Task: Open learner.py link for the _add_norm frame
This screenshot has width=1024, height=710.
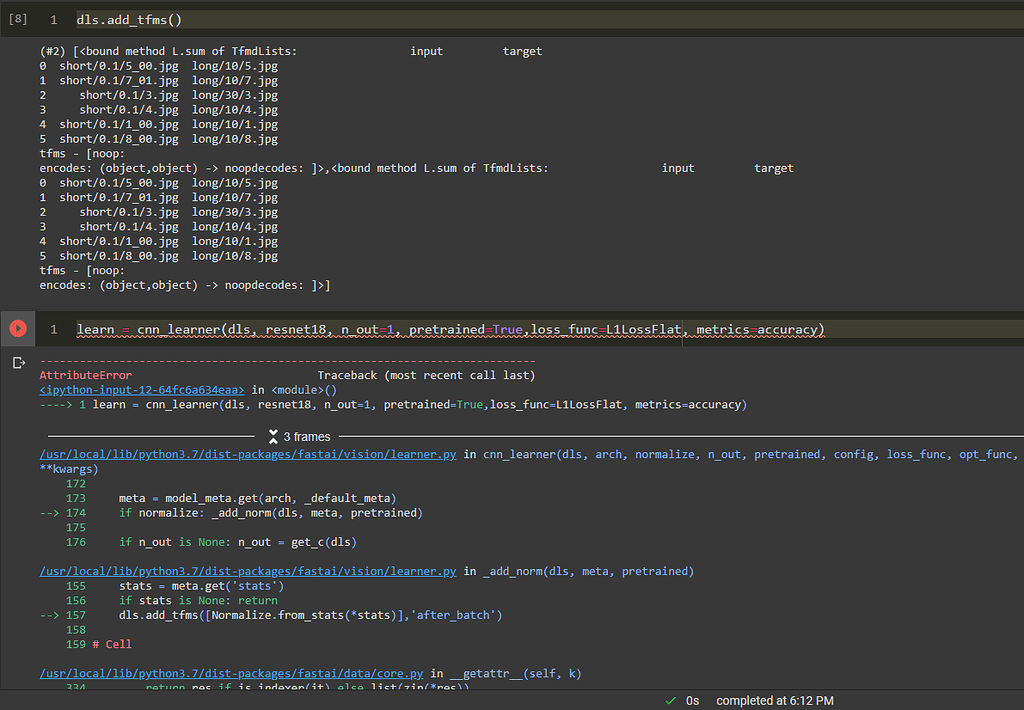Action: point(245,571)
